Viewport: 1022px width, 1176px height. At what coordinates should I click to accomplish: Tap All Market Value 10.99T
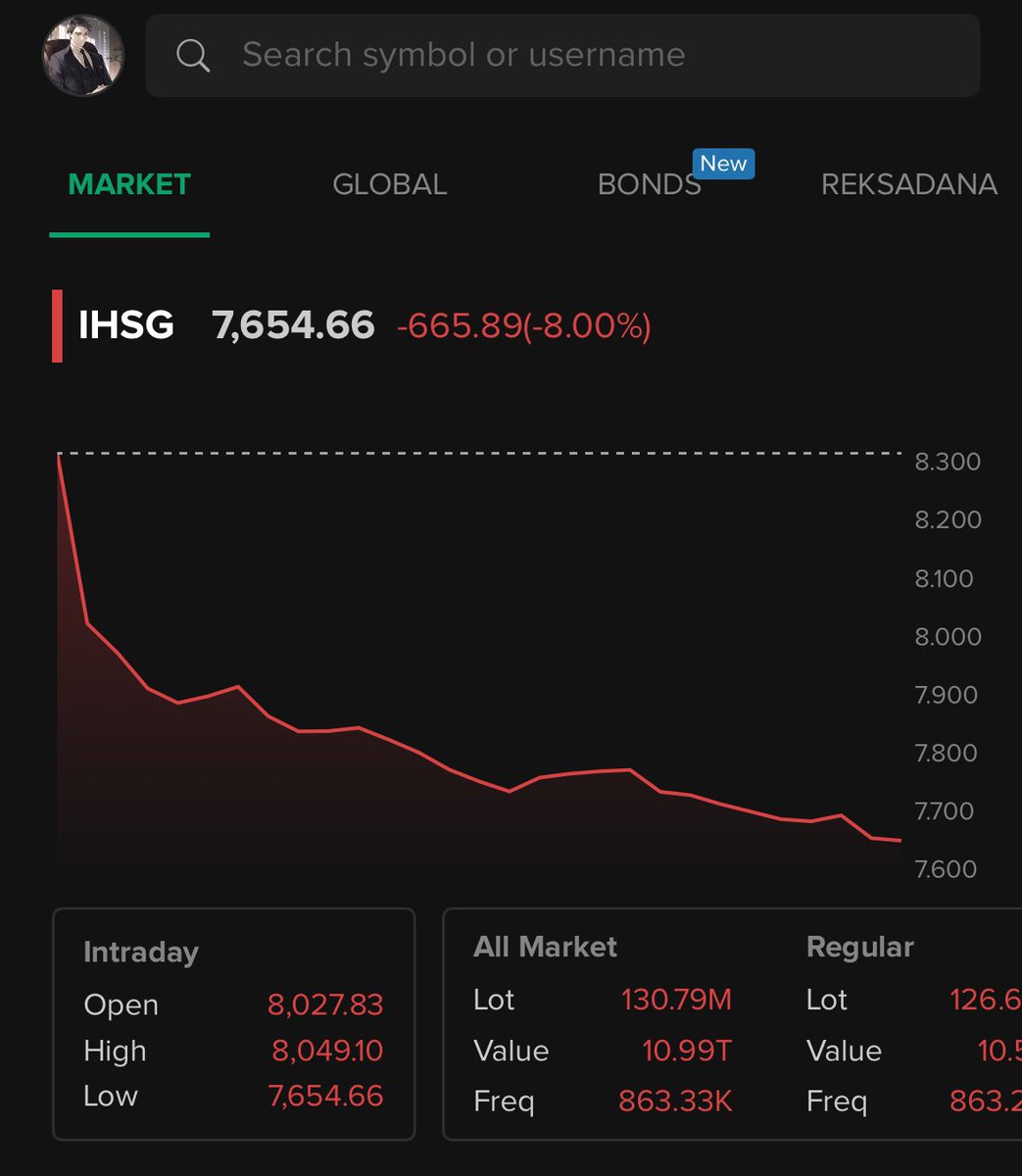[x=687, y=1051]
